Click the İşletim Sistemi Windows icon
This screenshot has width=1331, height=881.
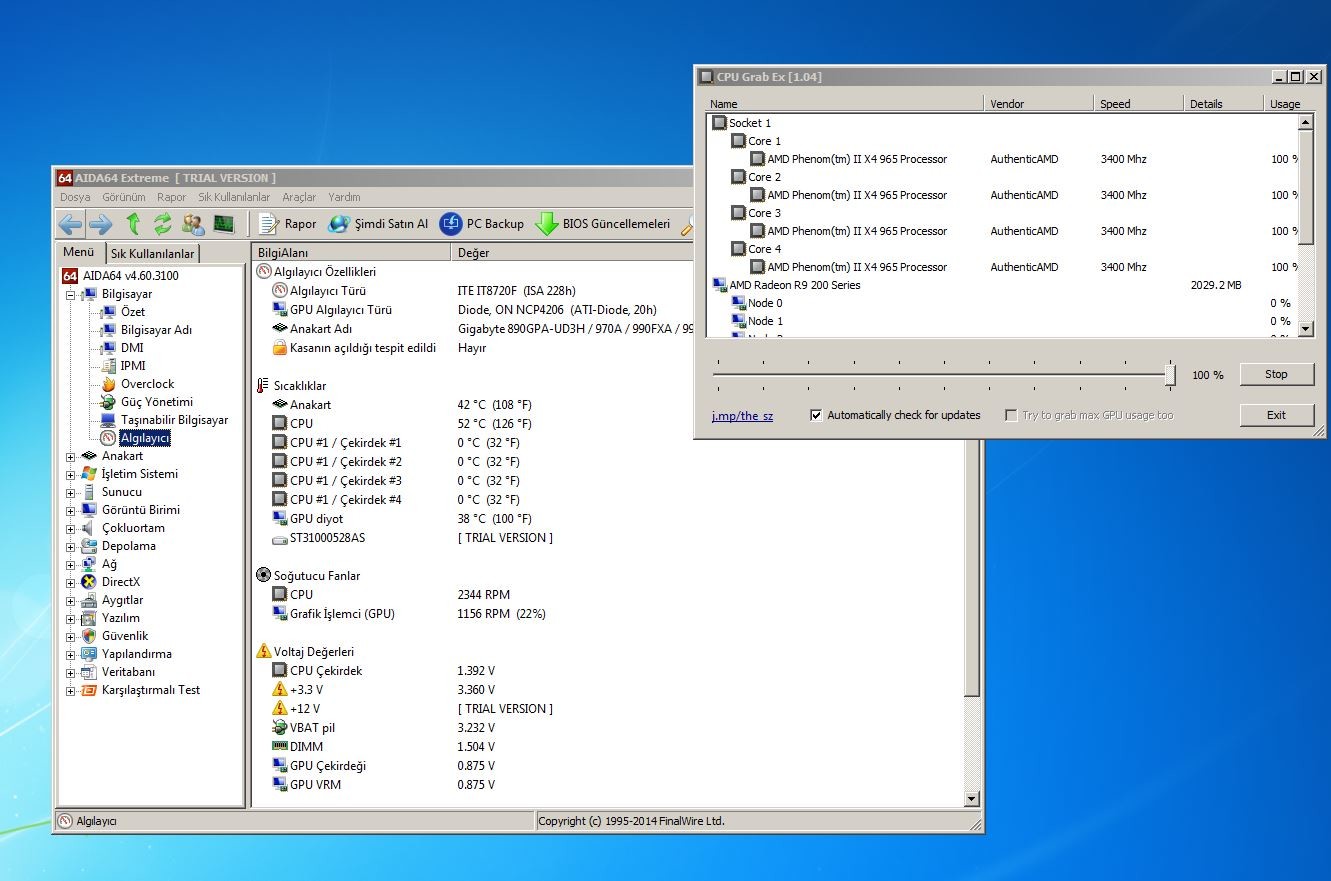[89, 474]
